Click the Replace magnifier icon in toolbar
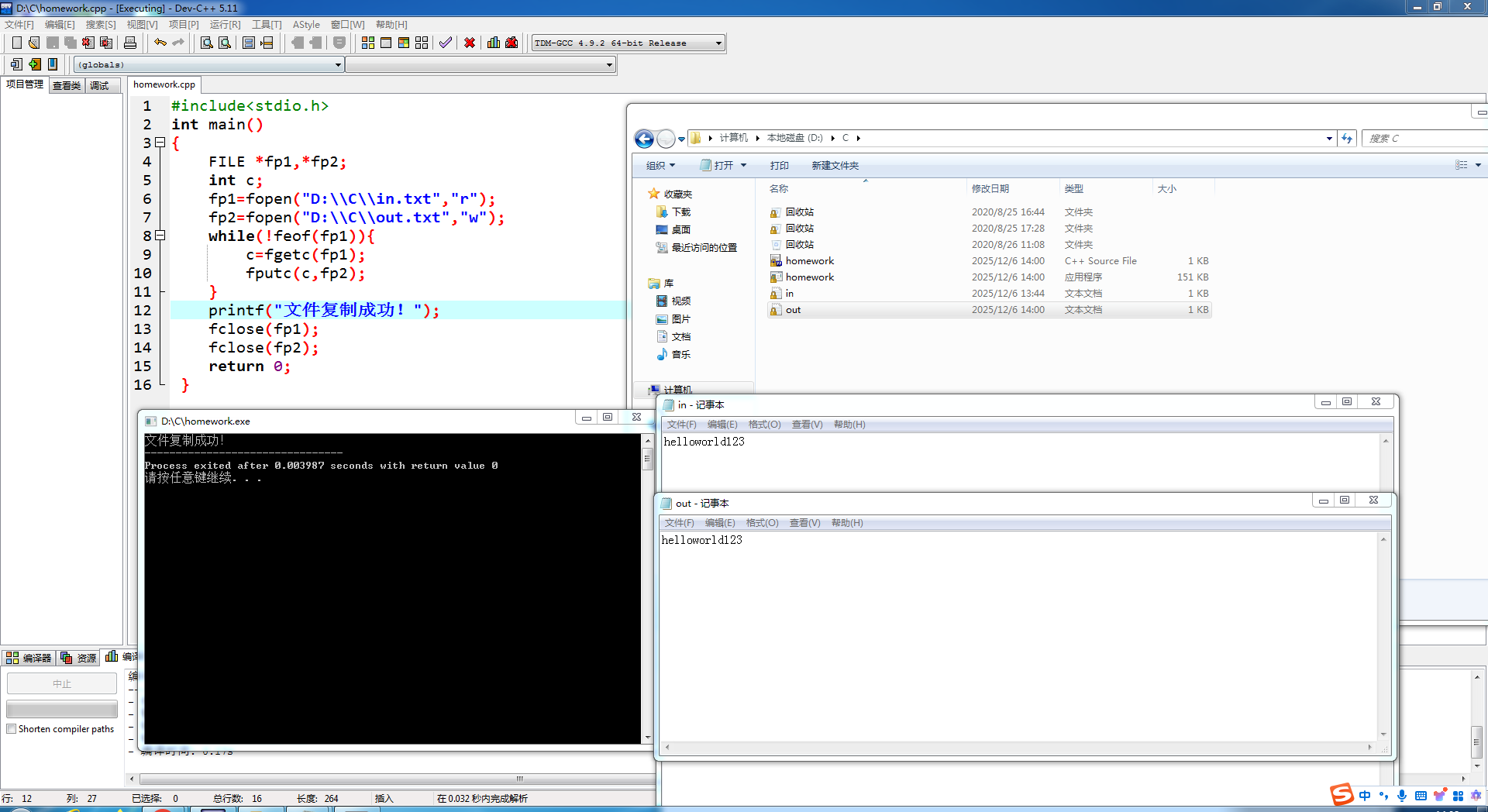Screen dimensions: 1488x812 coord(225,43)
